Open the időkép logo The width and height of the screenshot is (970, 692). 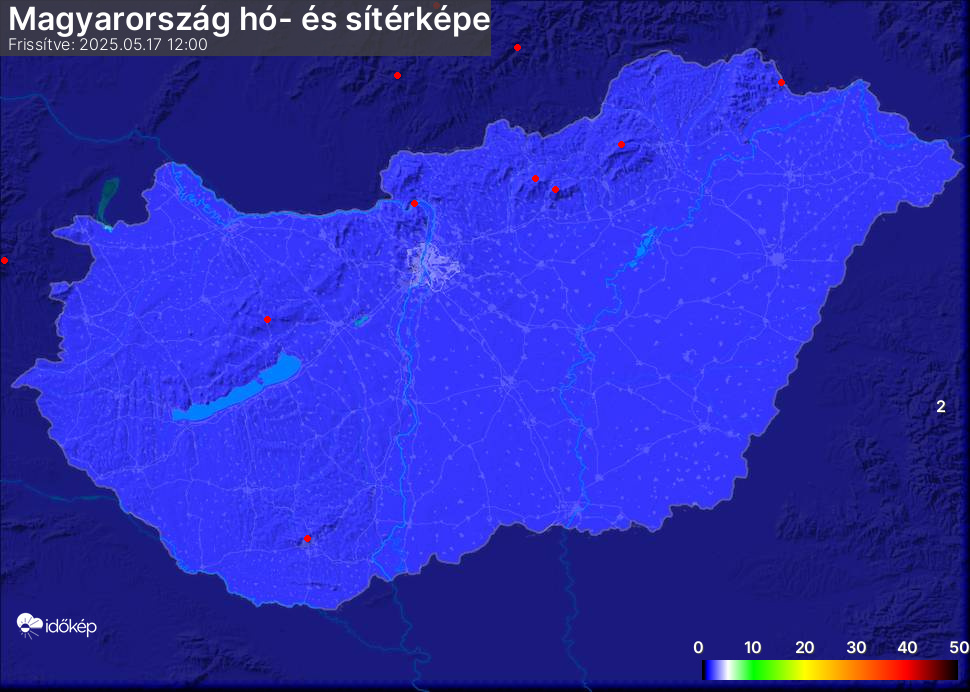(x=57, y=626)
